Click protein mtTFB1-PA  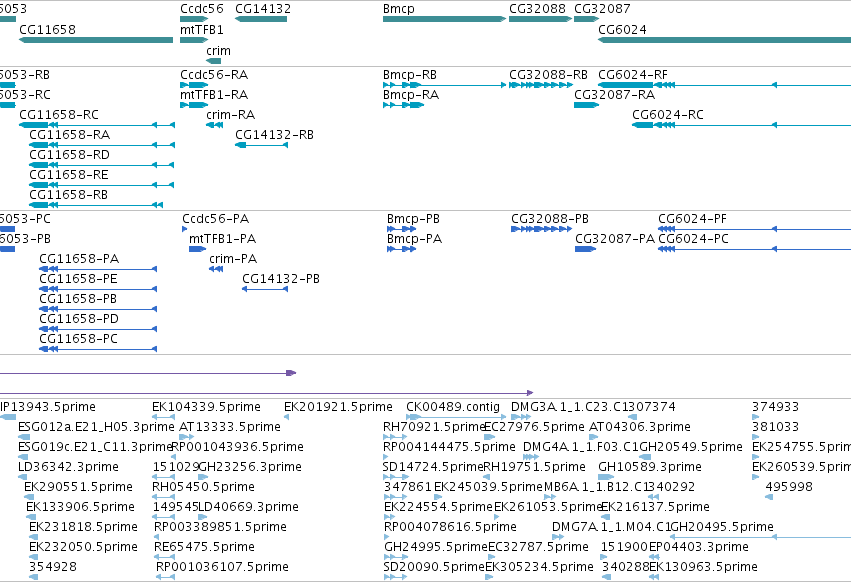198,249
